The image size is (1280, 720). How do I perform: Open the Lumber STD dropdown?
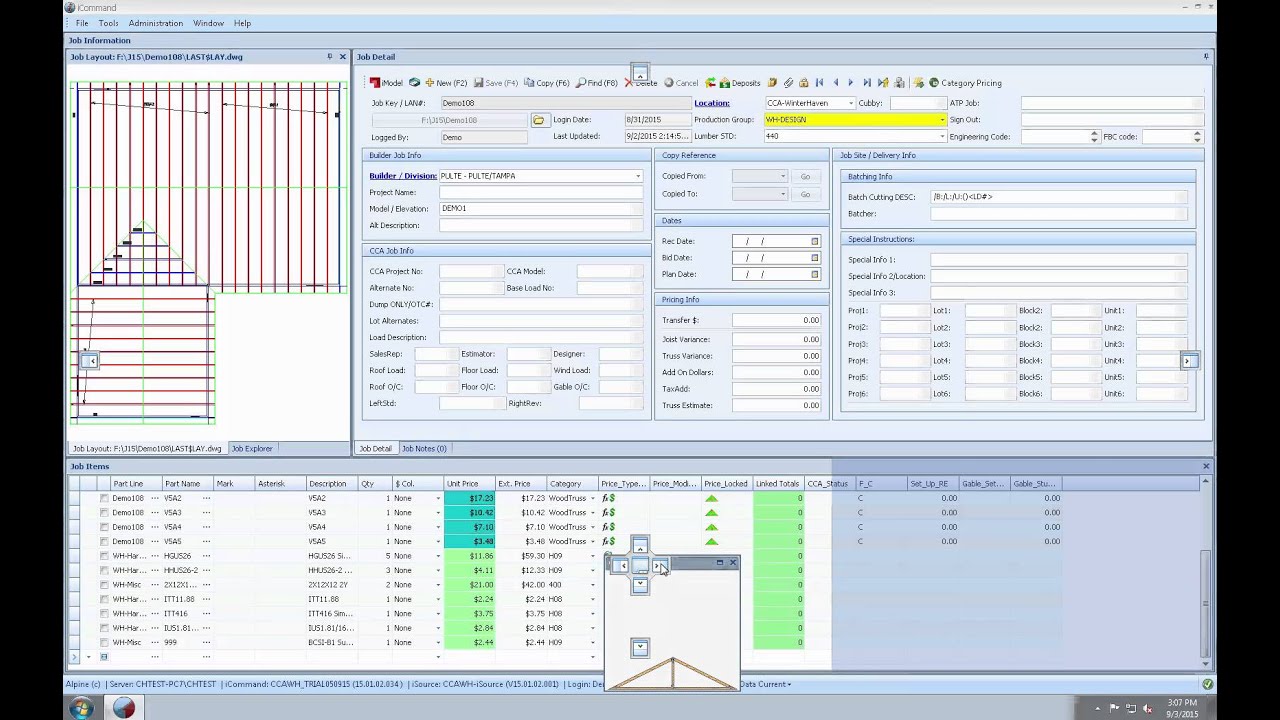(941, 136)
